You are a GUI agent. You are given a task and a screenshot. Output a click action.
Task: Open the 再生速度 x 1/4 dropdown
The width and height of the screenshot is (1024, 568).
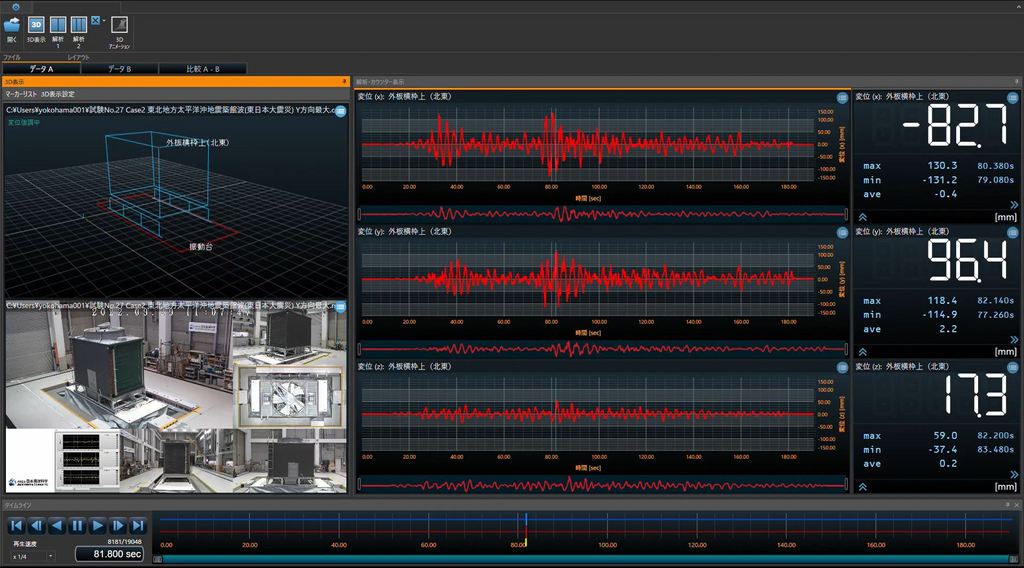point(32,556)
